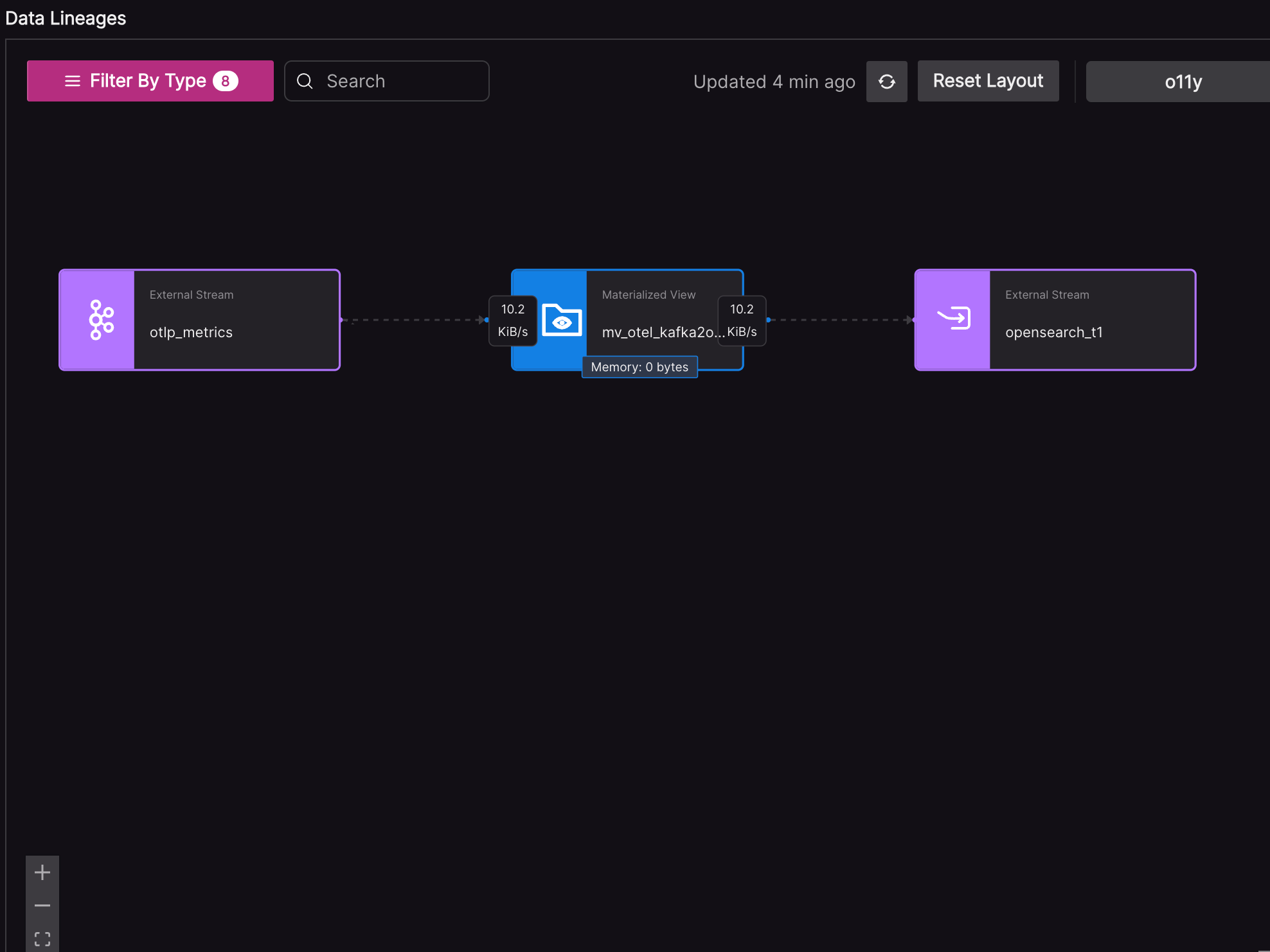Click the Memory: 0 bytes label
This screenshot has height=952, width=1270.
639,367
